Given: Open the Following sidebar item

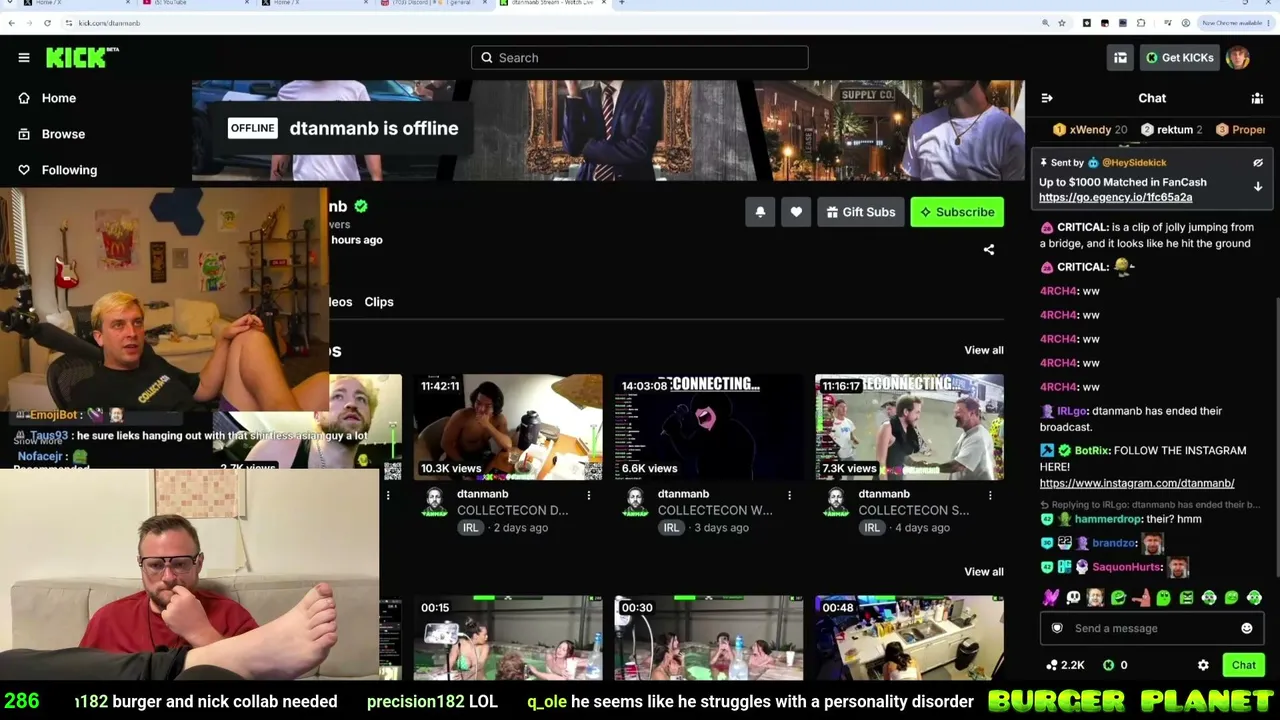Looking at the screenshot, I should click(58, 170).
